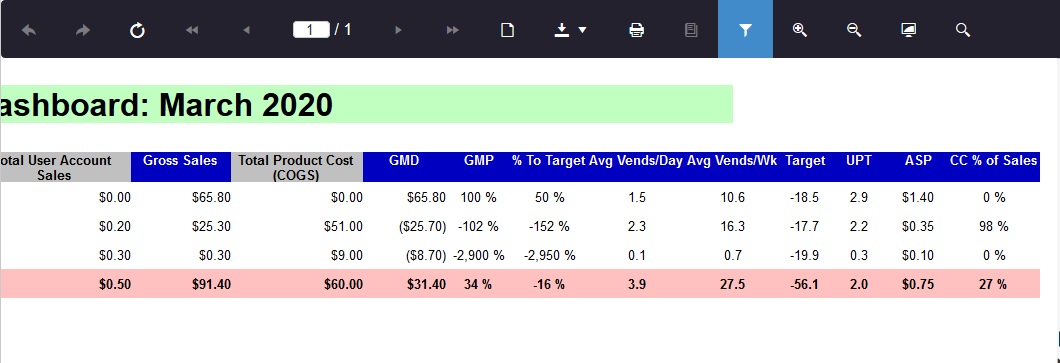Select the $25.30 Gross Sales cell

point(211,226)
